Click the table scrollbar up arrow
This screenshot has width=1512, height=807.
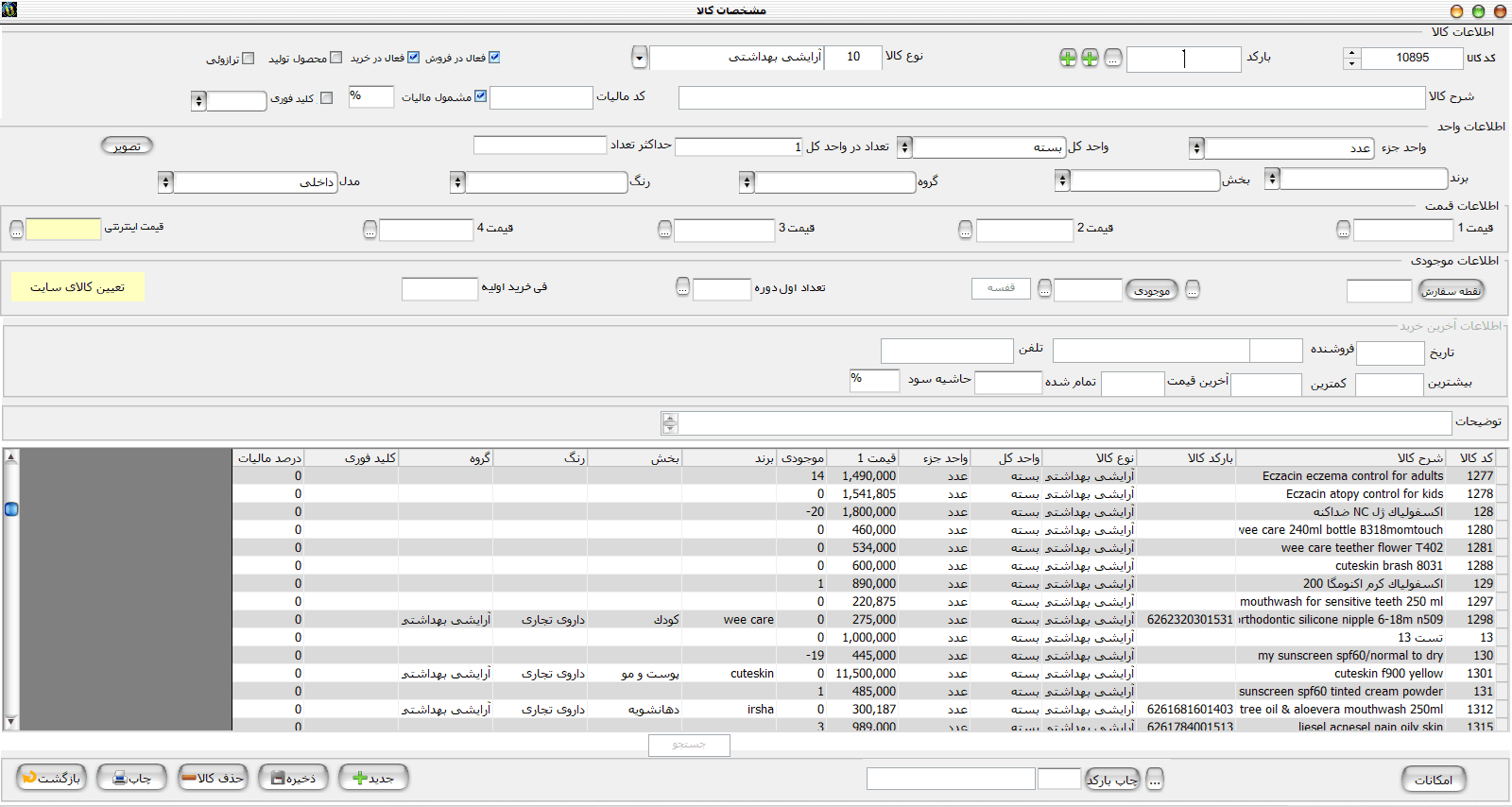tap(11, 456)
